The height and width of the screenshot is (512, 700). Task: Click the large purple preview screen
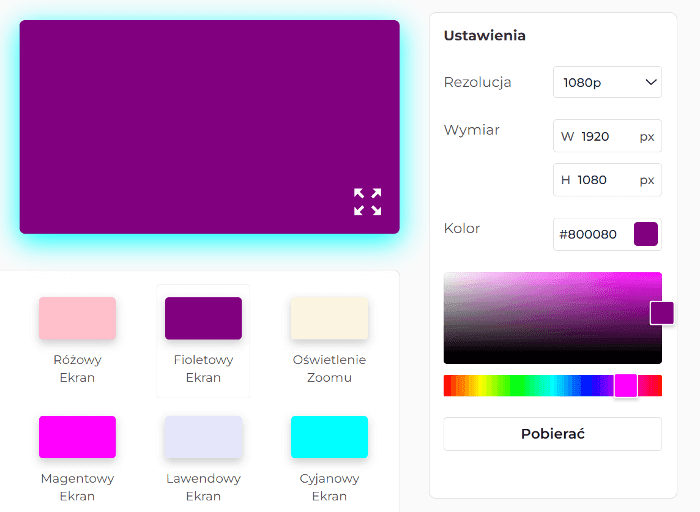[x=209, y=127]
